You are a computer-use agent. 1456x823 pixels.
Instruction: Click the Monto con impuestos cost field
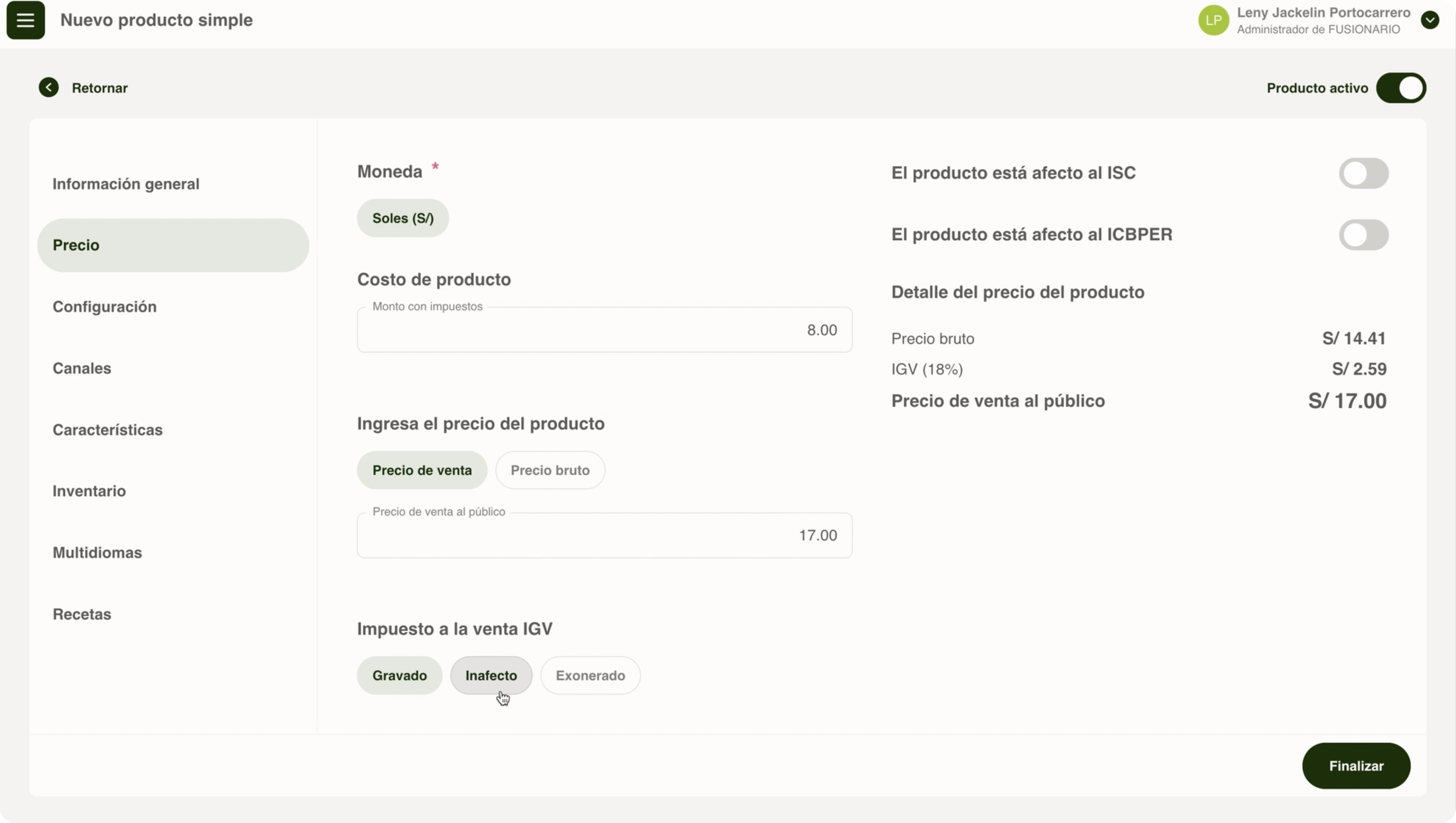pos(604,330)
